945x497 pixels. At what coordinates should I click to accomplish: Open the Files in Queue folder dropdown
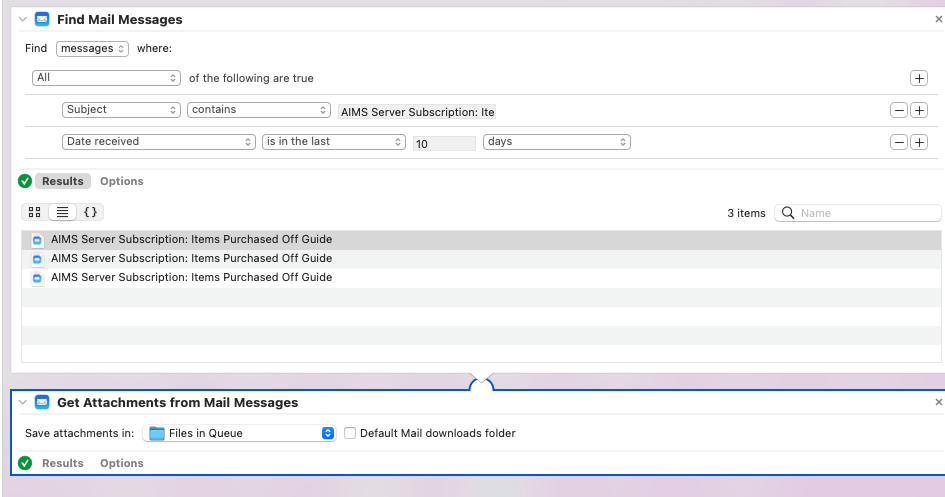pos(239,433)
